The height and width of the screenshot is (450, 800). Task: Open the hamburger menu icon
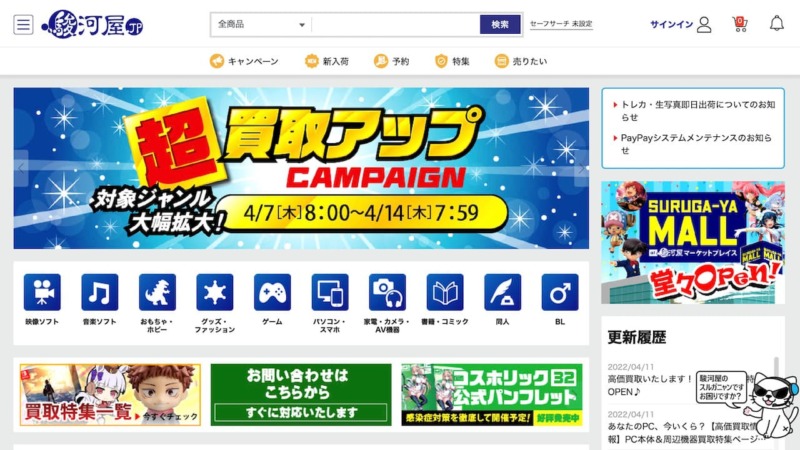pos(23,24)
